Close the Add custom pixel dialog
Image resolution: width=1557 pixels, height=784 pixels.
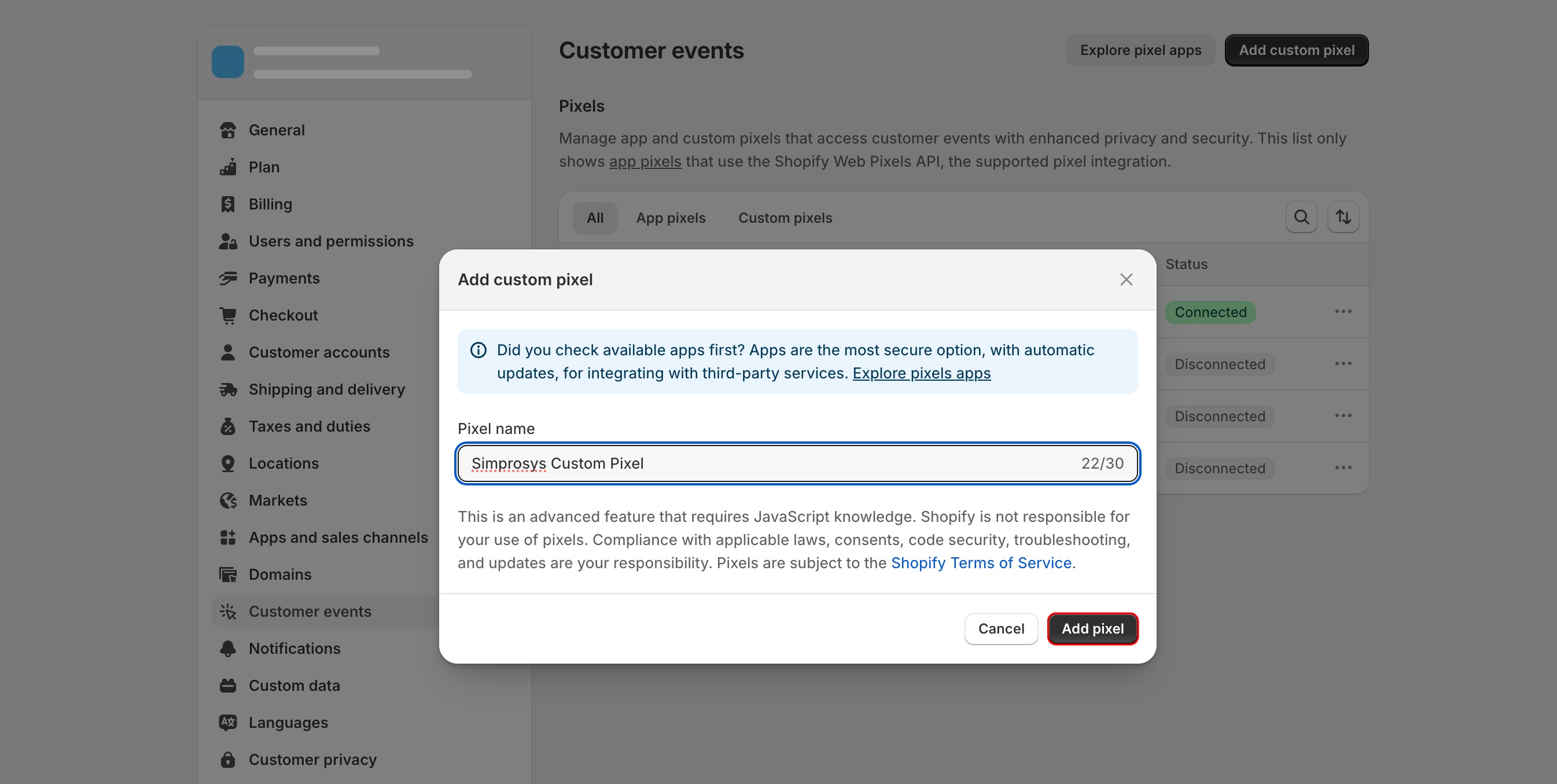tap(1125, 279)
